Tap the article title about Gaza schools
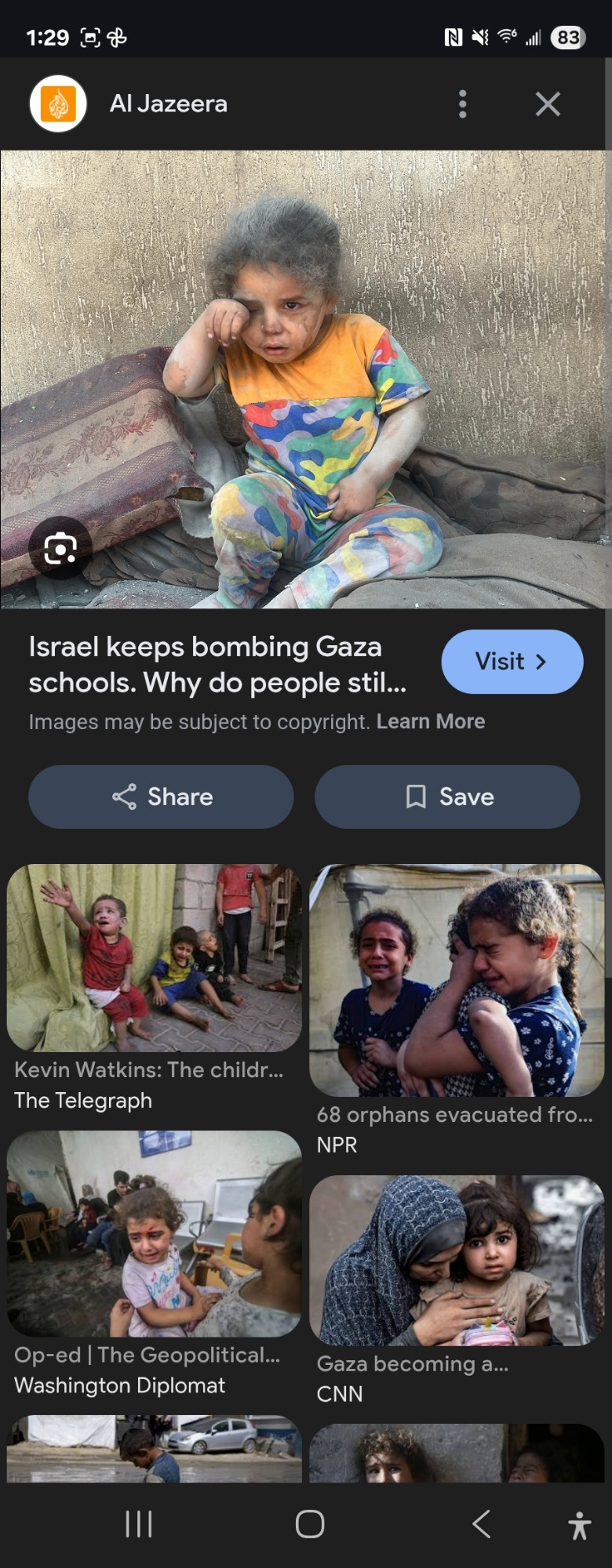The height and width of the screenshot is (1568, 612). tap(218, 665)
